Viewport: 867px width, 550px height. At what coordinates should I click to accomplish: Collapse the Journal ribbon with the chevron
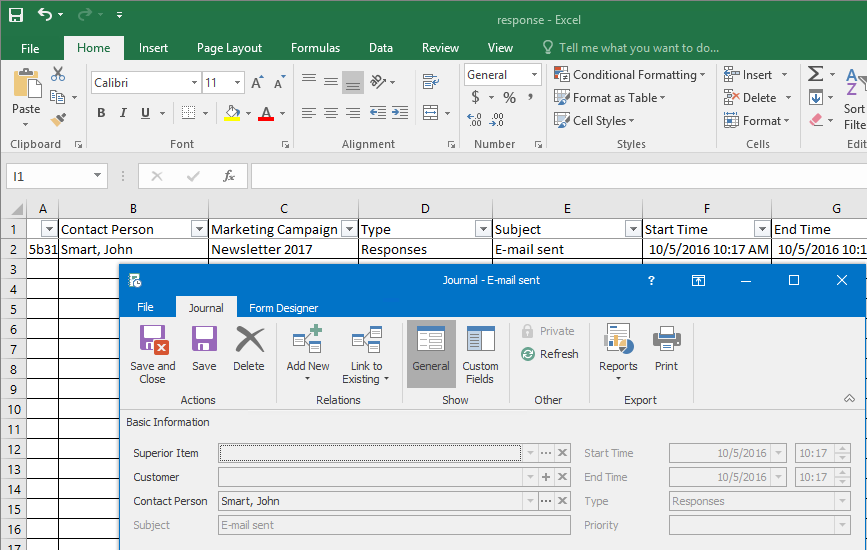849,399
